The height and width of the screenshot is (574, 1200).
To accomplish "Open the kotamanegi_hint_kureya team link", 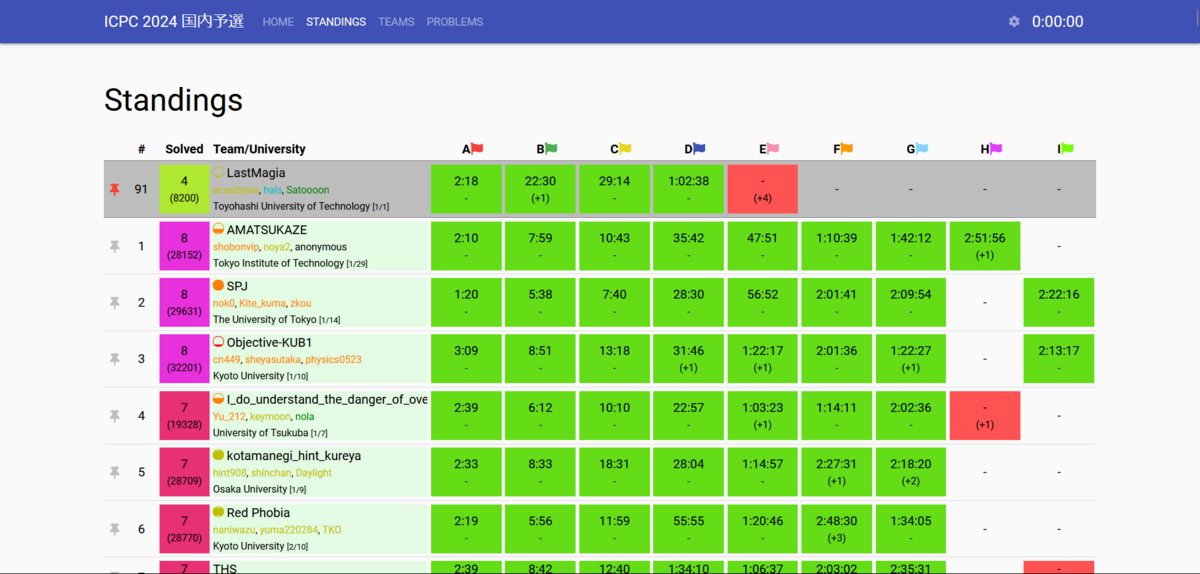I will pyautogui.click(x=294, y=456).
